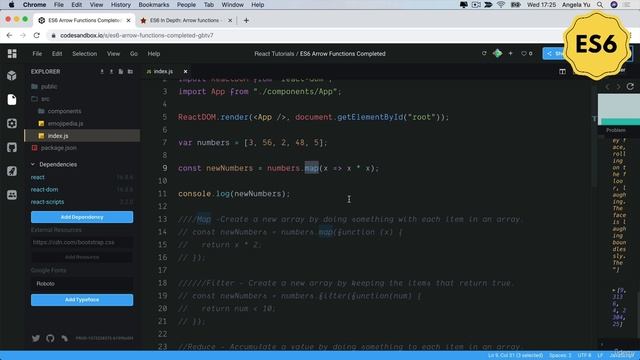This screenshot has height=360, width=640.
Task: Open Configuration Files gear icon in sidebar
Action: click(x=12, y=123)
